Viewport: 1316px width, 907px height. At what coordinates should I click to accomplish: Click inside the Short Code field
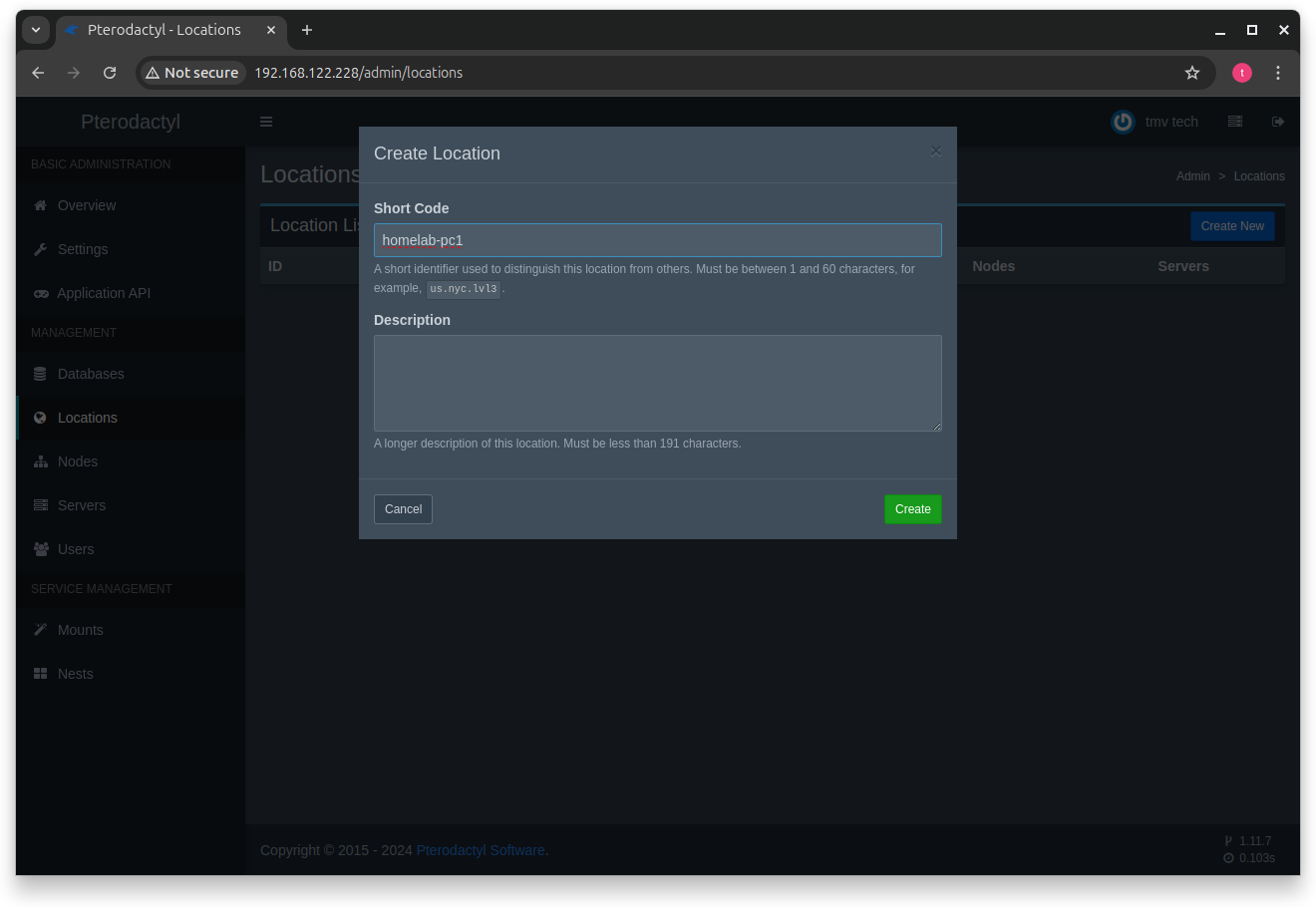coord(657,240)
